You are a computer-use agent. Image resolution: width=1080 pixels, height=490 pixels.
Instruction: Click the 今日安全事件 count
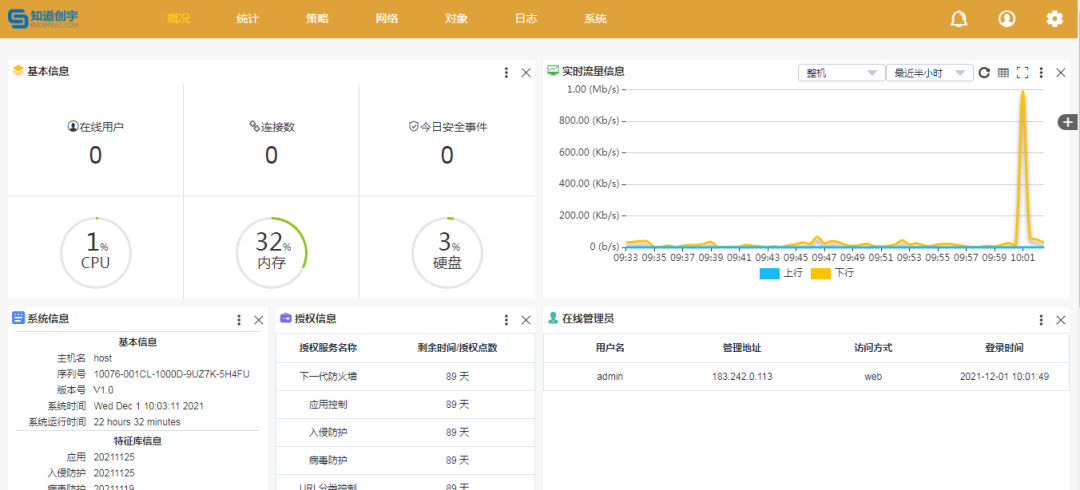[x=447, y=155]
